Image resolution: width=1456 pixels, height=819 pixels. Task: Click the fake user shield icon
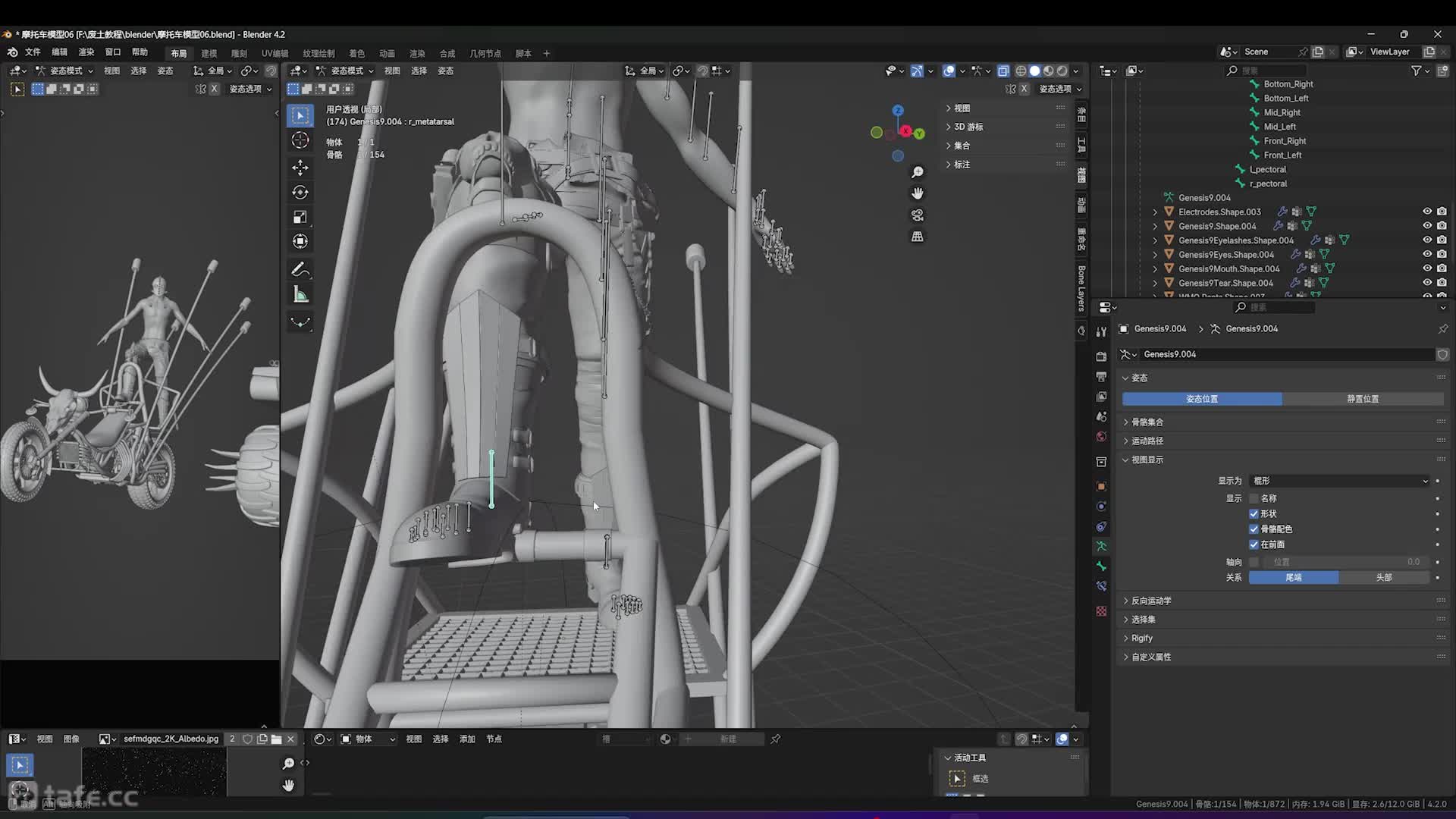pos(1442,354)
